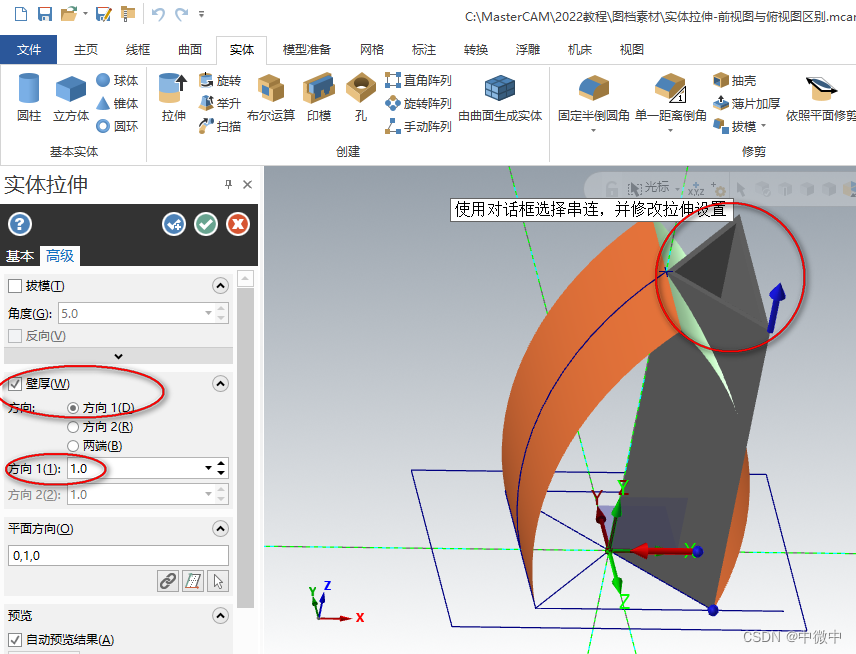Click the 拉伸 extrude tool
The width and height of the screenshot is (856, 654).
click(174, 97)
